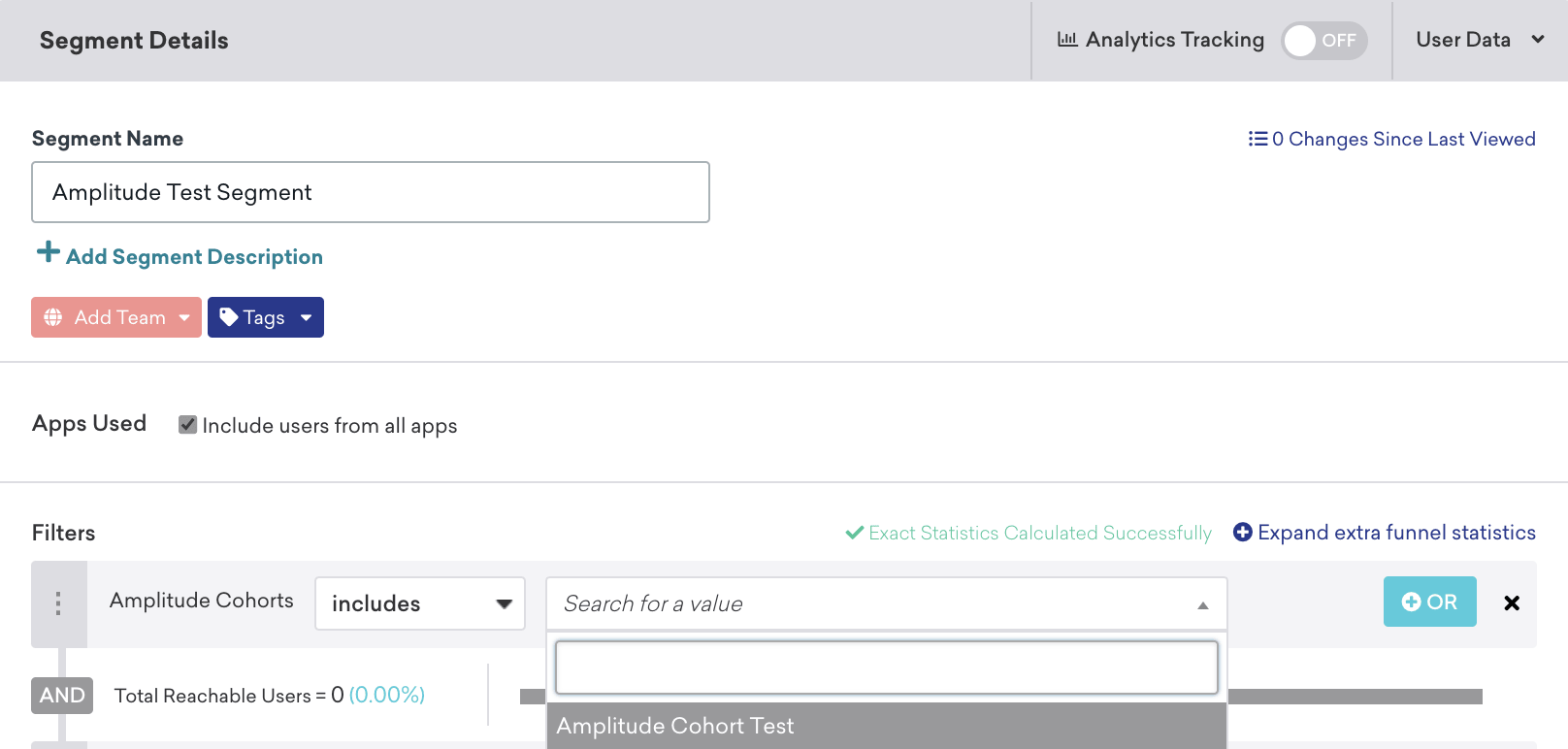Open the User Data dropdown
Viewport: 1568px width, 749px height.
coord(1480,40)
